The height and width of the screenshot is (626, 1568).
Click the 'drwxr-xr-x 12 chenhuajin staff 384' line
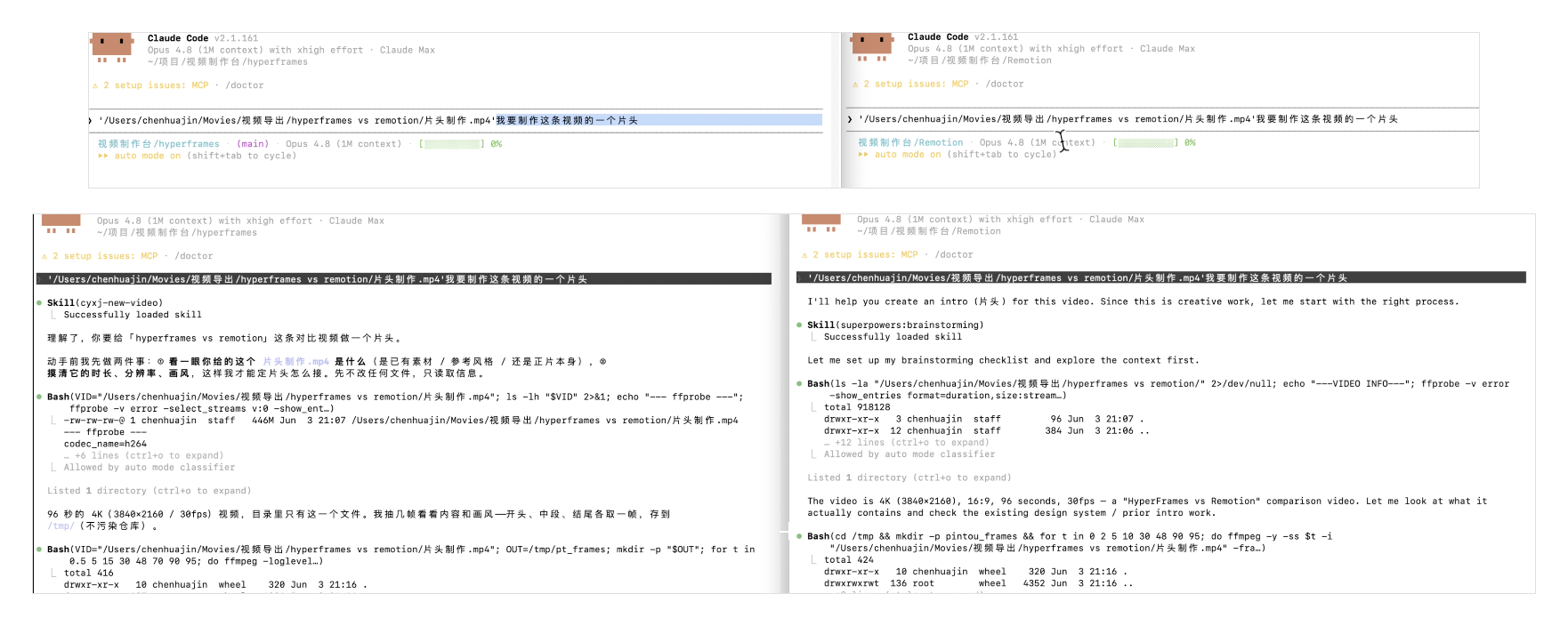click(x=987, y=430)
